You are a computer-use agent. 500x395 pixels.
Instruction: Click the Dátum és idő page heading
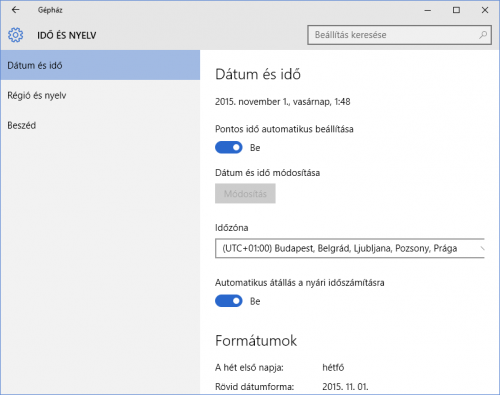(258, 74)
